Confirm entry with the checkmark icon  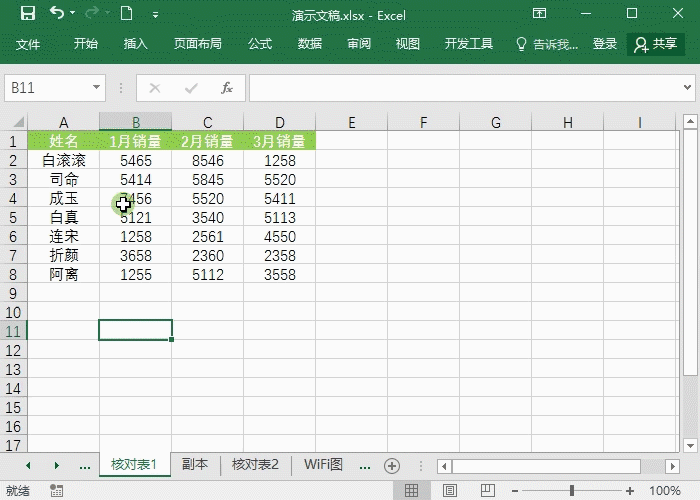(191, 88)
